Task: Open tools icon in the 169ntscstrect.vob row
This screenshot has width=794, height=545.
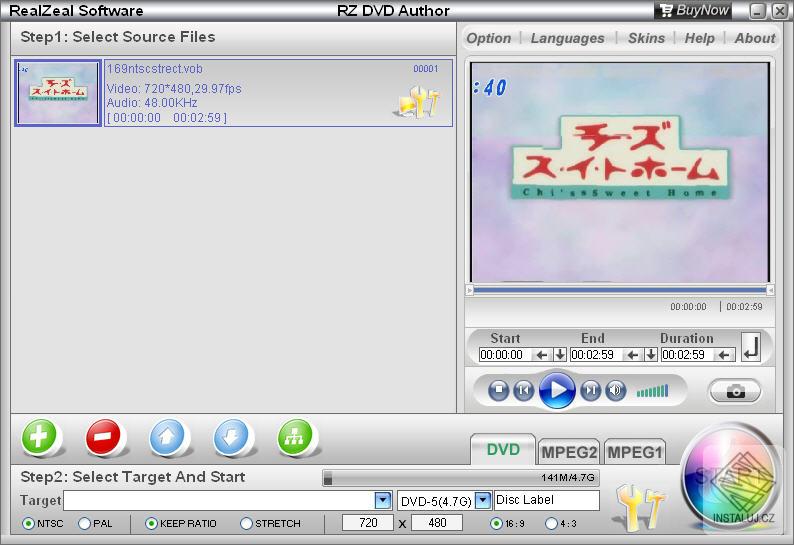Action: click(418, 102)
